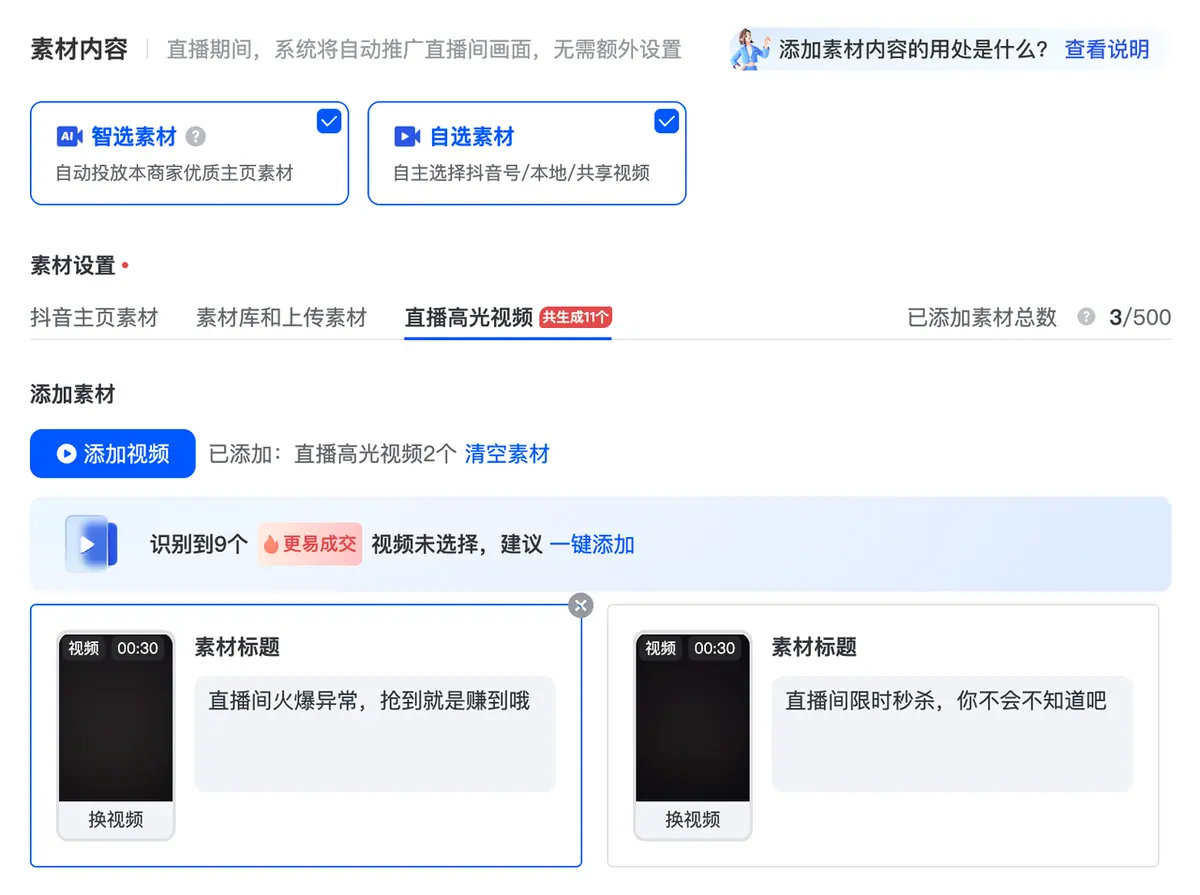Click the 共生成11个 red badge
The height and width of the screenshot is (895, 1200).
pyautogui.click(x=576, y=317)
